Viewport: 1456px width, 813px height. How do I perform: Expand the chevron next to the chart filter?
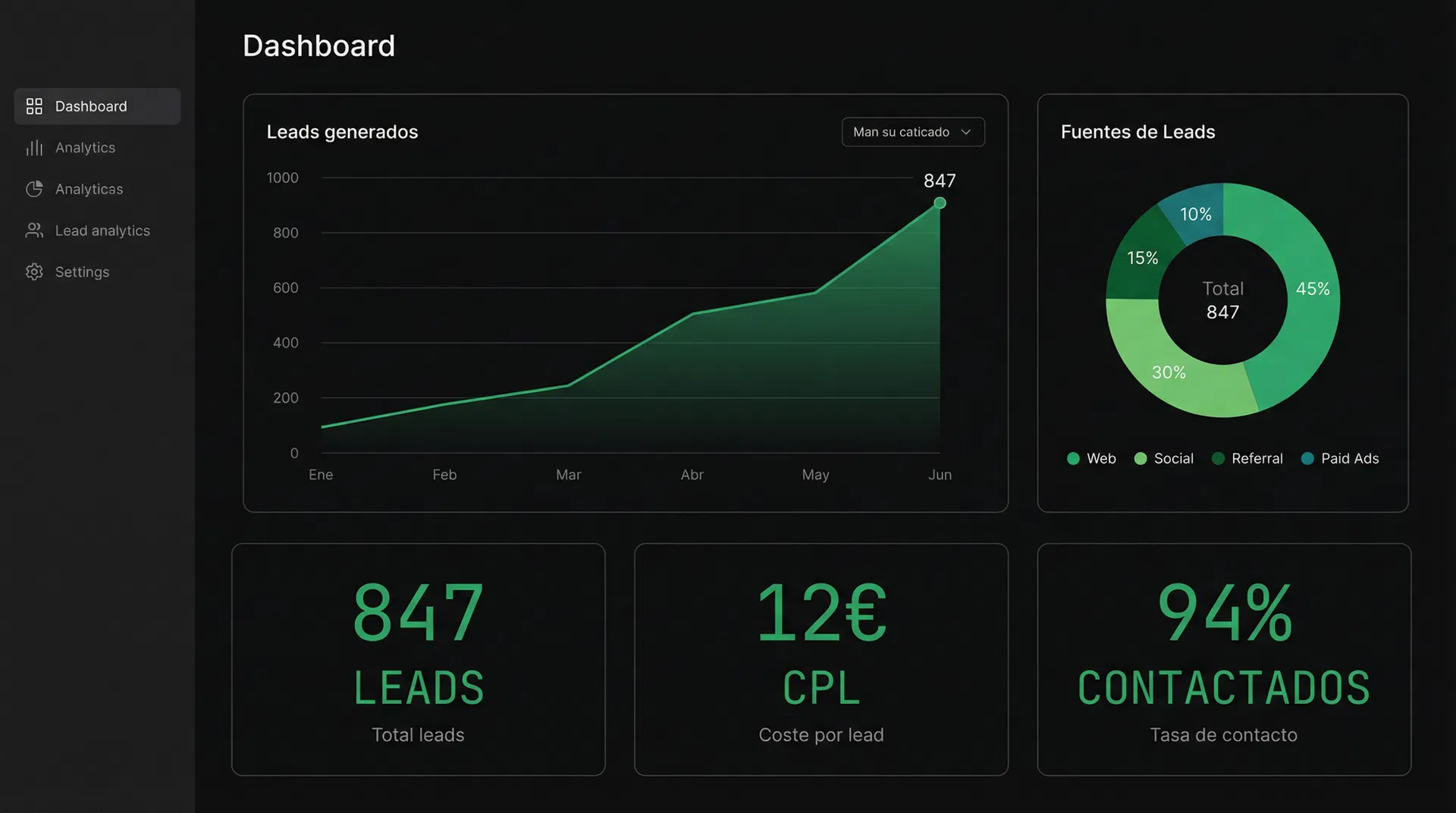point(967,132)
